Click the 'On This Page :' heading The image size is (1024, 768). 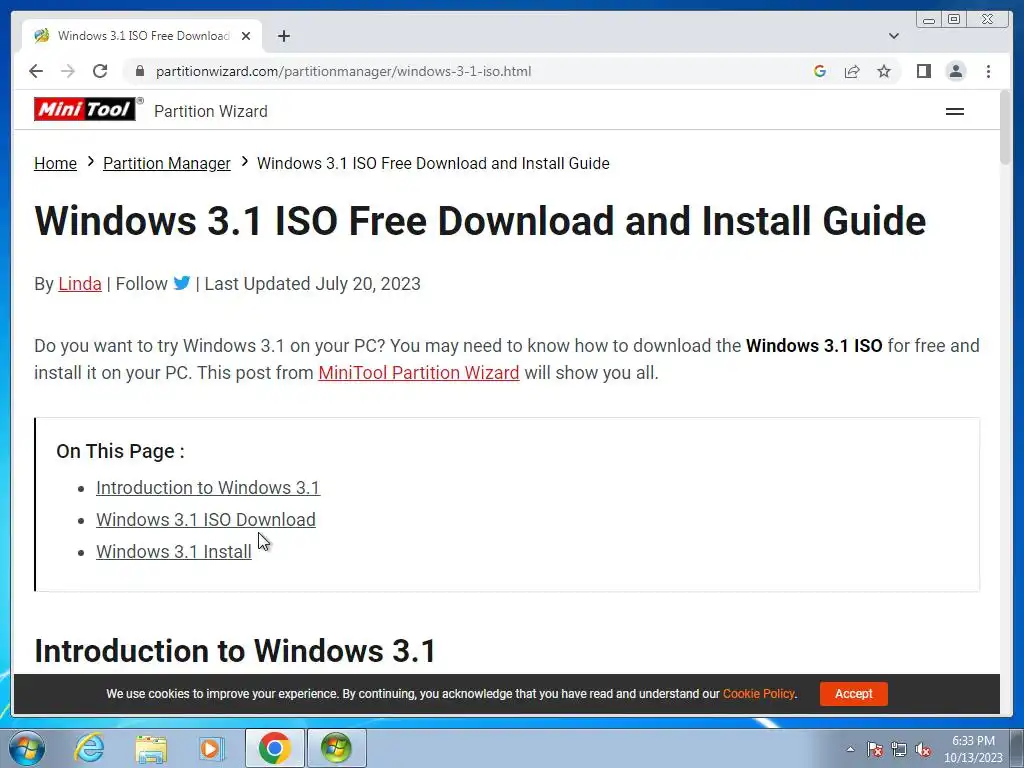click(120, 451)
